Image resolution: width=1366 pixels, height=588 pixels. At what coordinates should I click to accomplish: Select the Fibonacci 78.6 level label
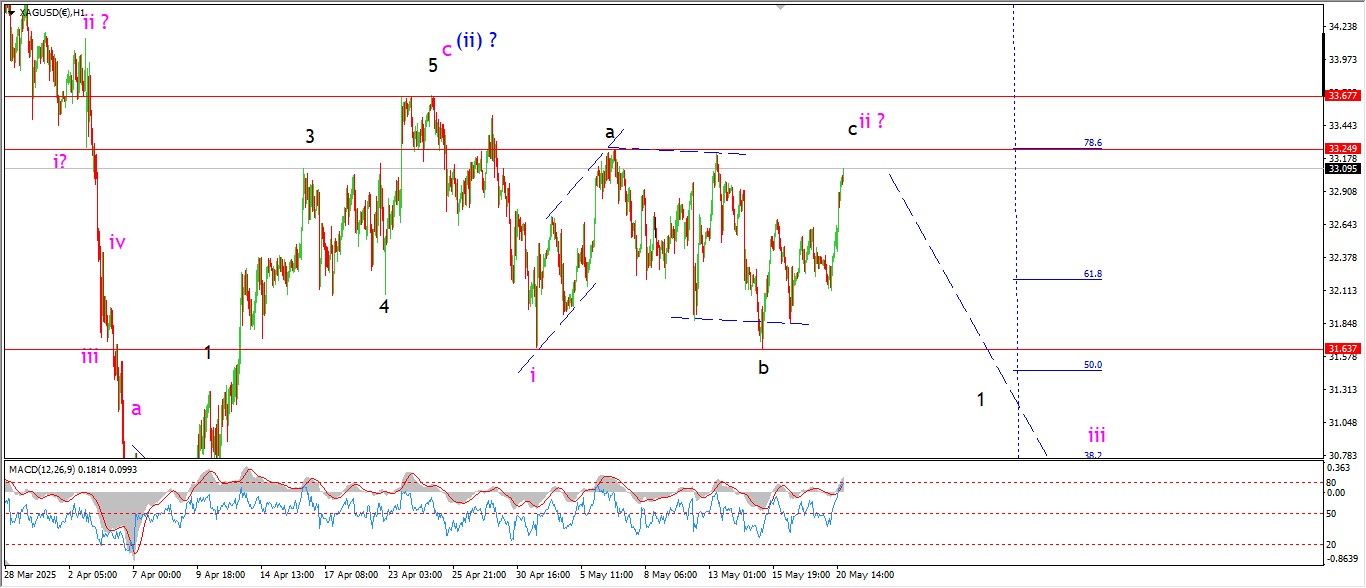click(1092, 143)
